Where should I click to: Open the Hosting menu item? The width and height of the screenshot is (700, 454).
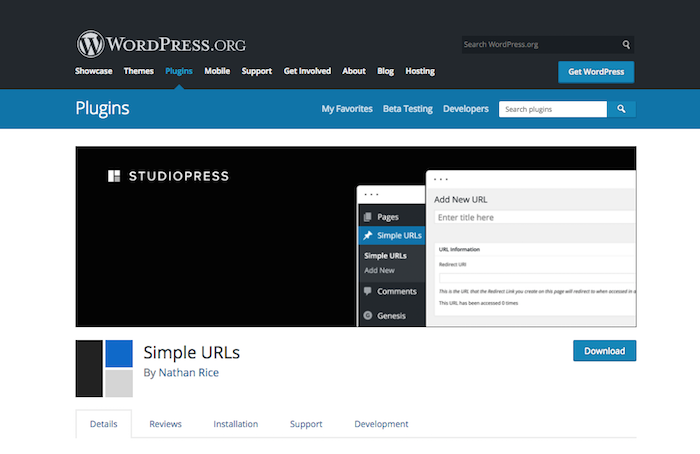tap(420, 71)
